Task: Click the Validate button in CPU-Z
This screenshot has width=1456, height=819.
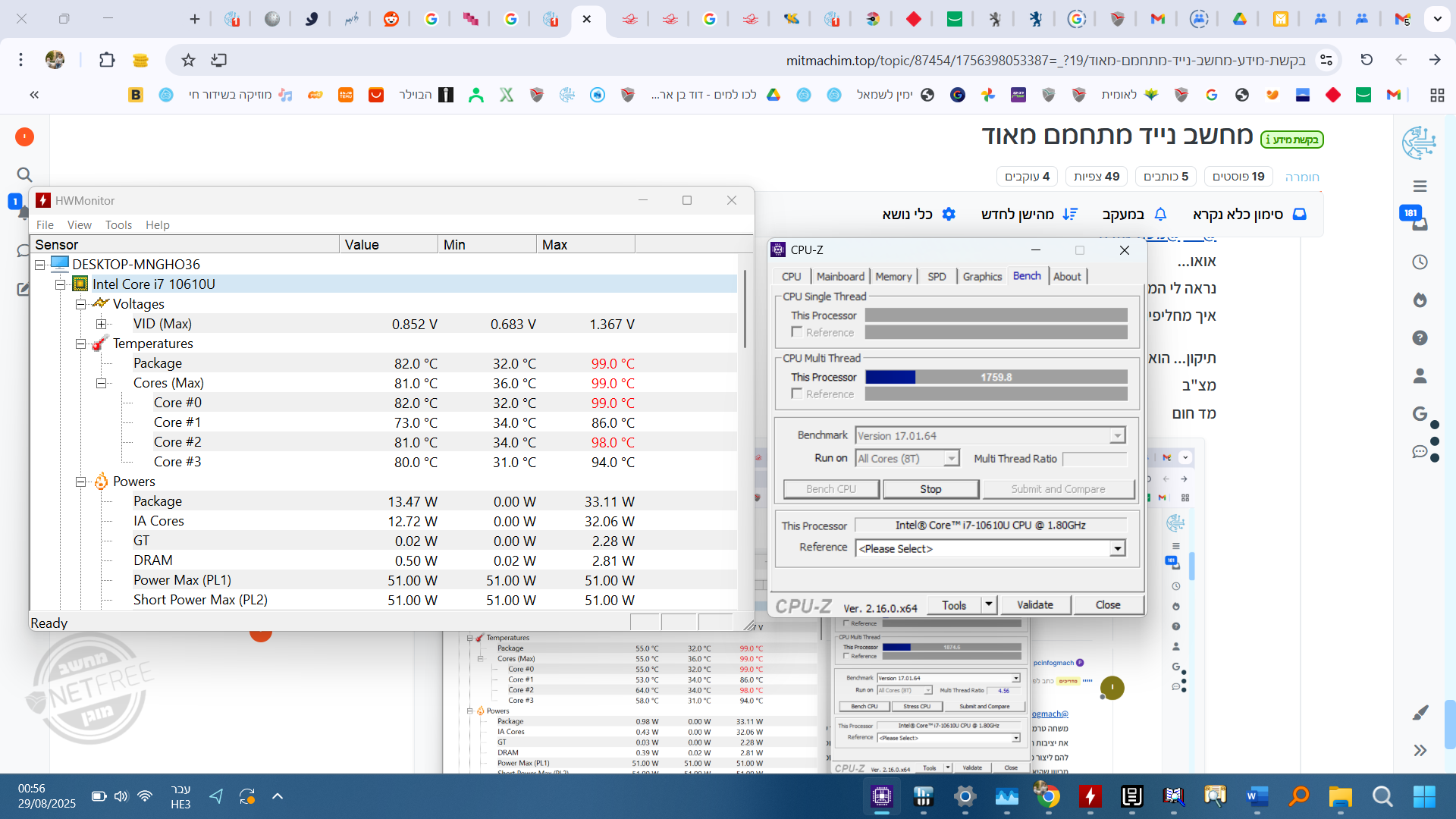Action: (1034, 604)
